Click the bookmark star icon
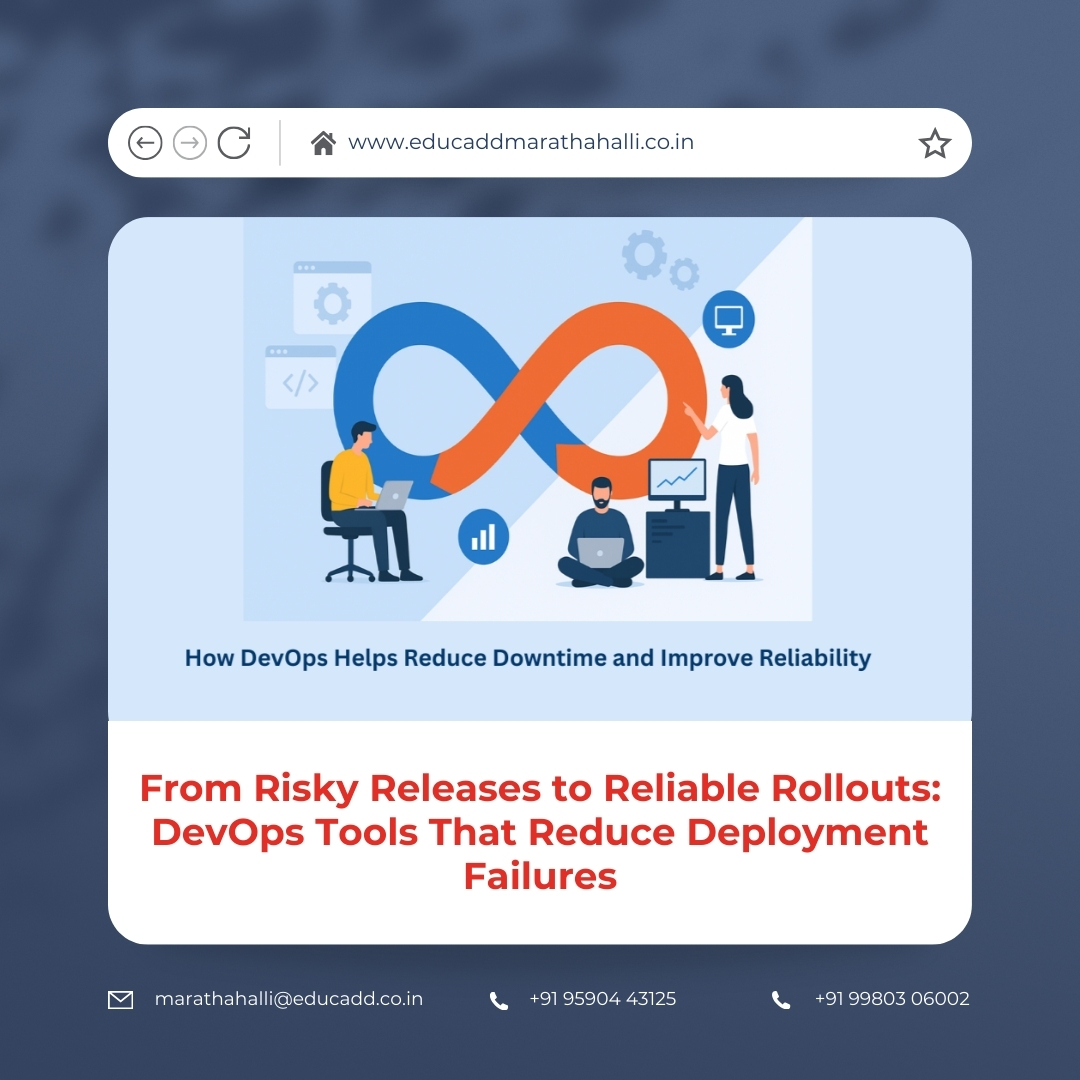The height and width of the screenshot is (1080, 1080). click(x=935, y=143)
